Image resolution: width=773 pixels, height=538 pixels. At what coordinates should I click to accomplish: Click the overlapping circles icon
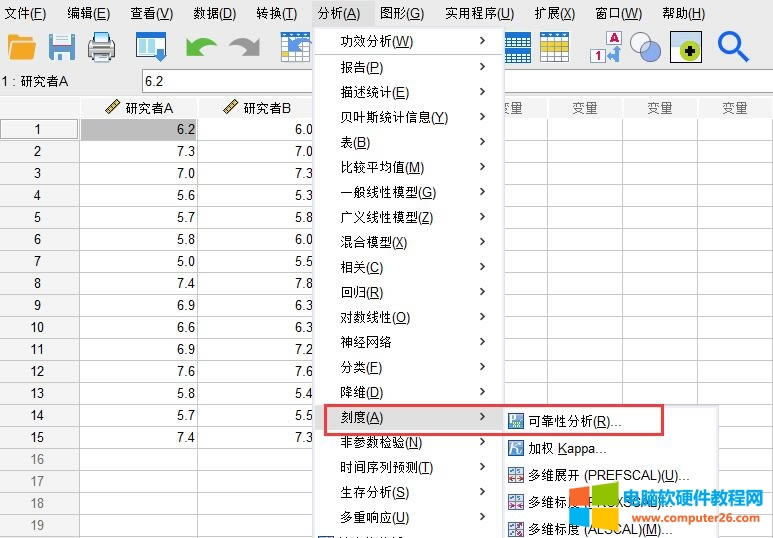click(x=645, y=47)
